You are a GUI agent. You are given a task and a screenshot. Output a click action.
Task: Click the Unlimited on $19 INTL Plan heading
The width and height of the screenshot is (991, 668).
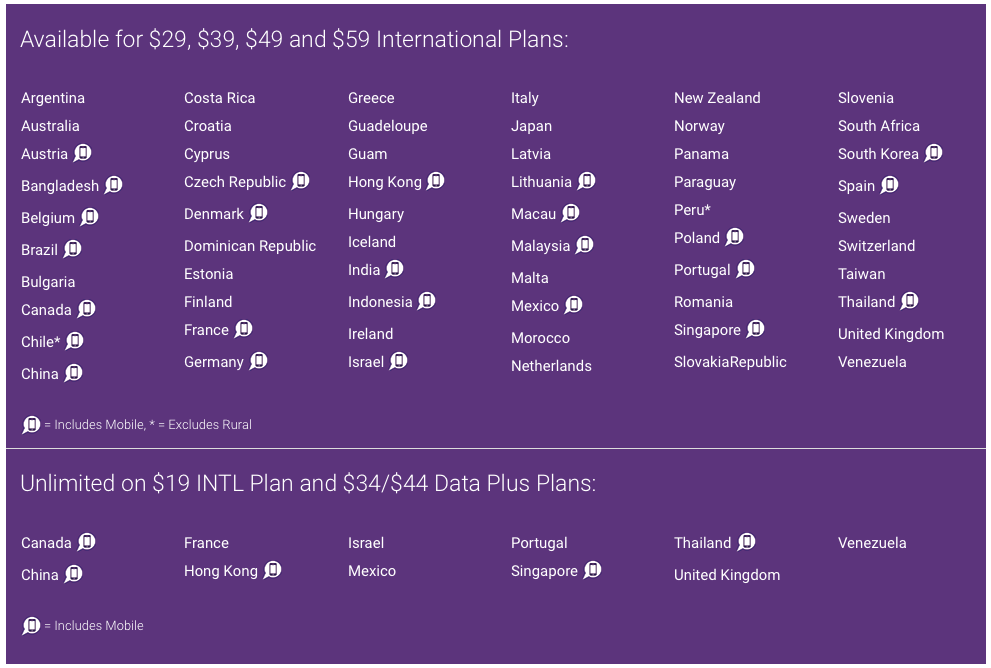308,483
